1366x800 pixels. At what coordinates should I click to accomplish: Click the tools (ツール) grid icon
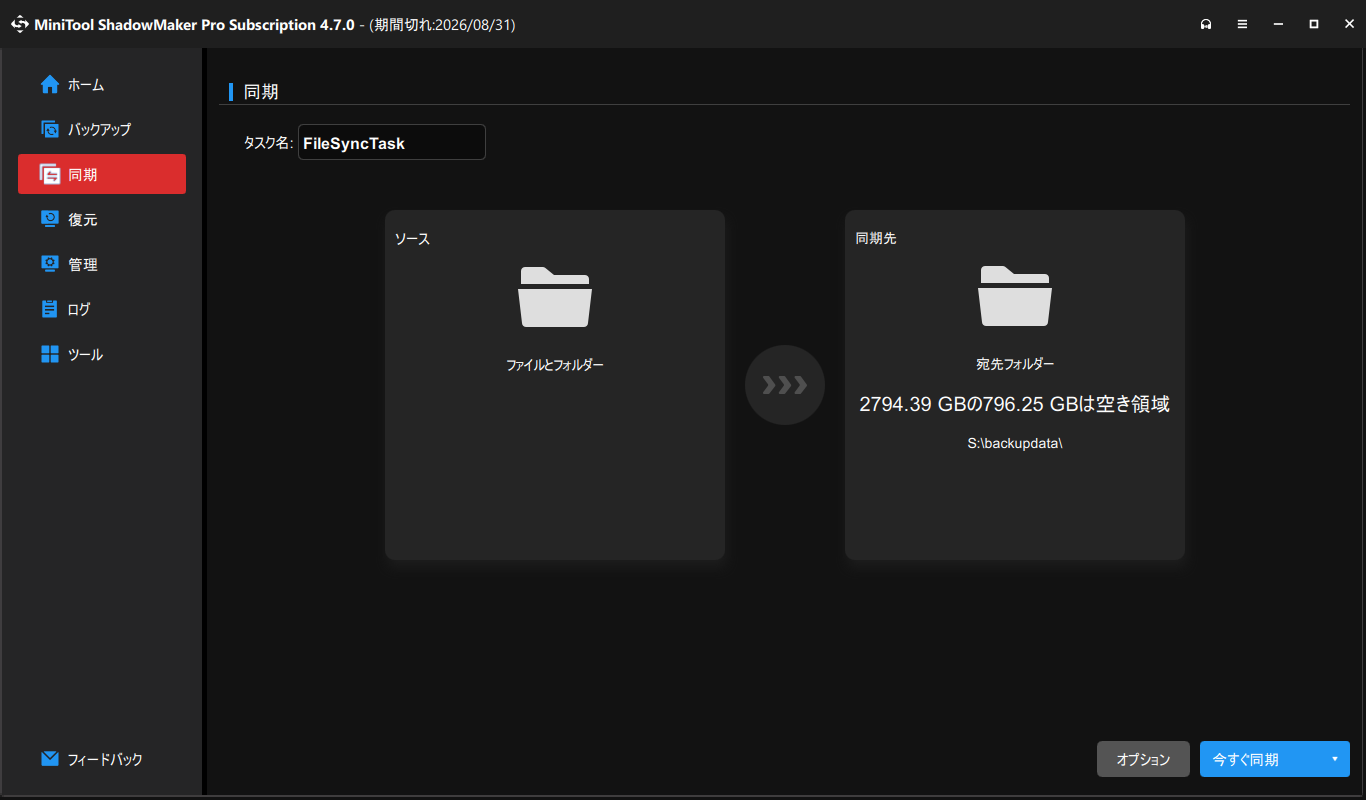click(x=50, y=354)
